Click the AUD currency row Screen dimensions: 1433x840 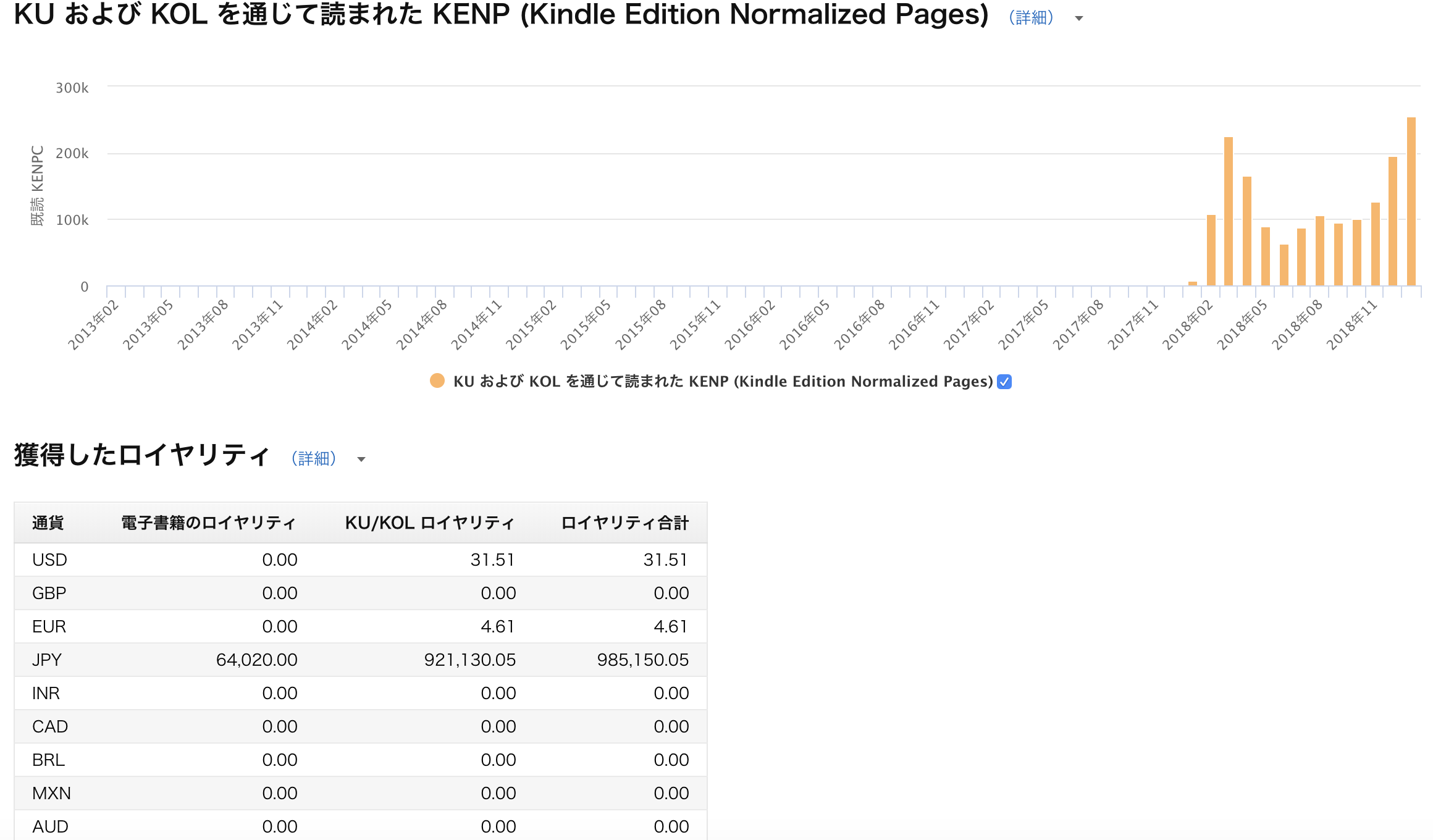click(361, 826)
